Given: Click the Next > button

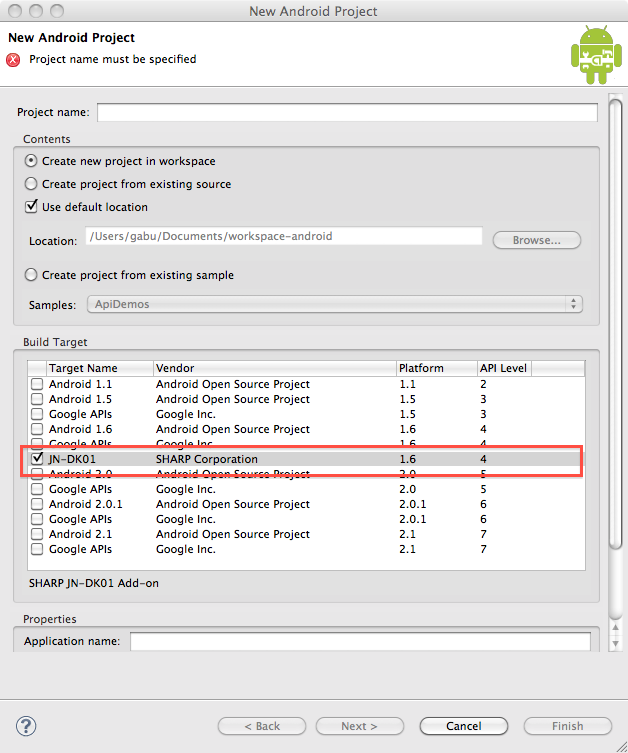Looking at the screenshot, I should [x=360, y=726].
